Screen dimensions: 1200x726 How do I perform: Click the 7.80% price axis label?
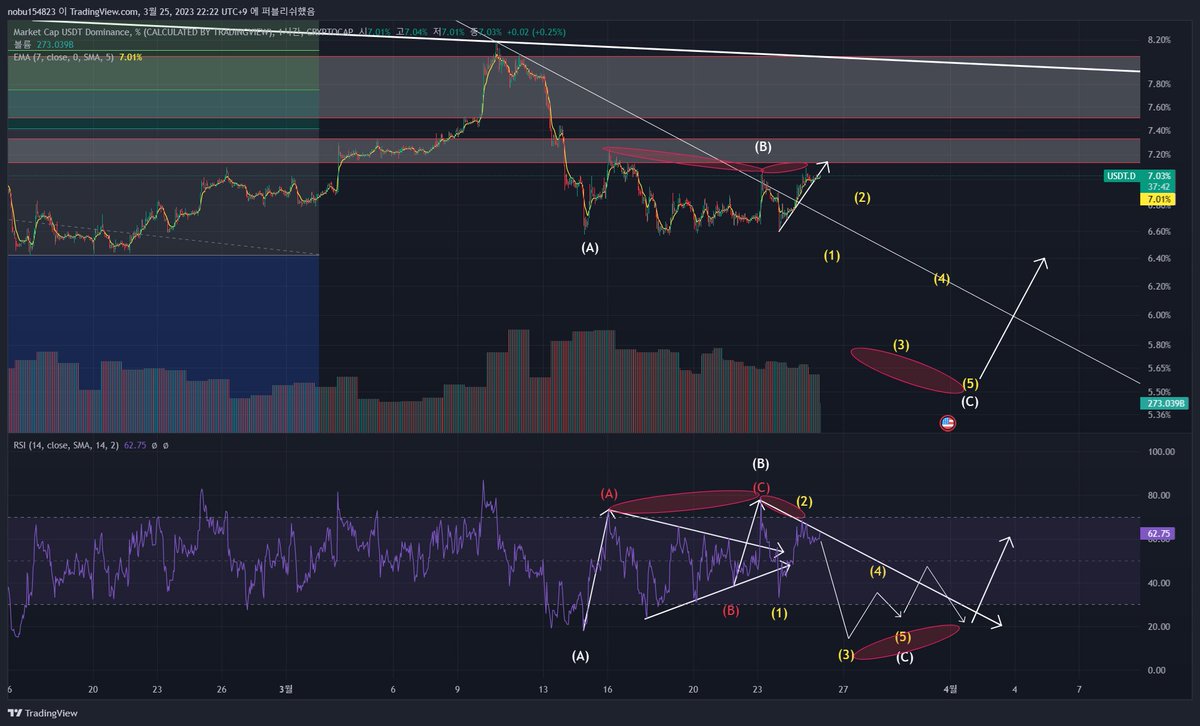pos(1159,84)
